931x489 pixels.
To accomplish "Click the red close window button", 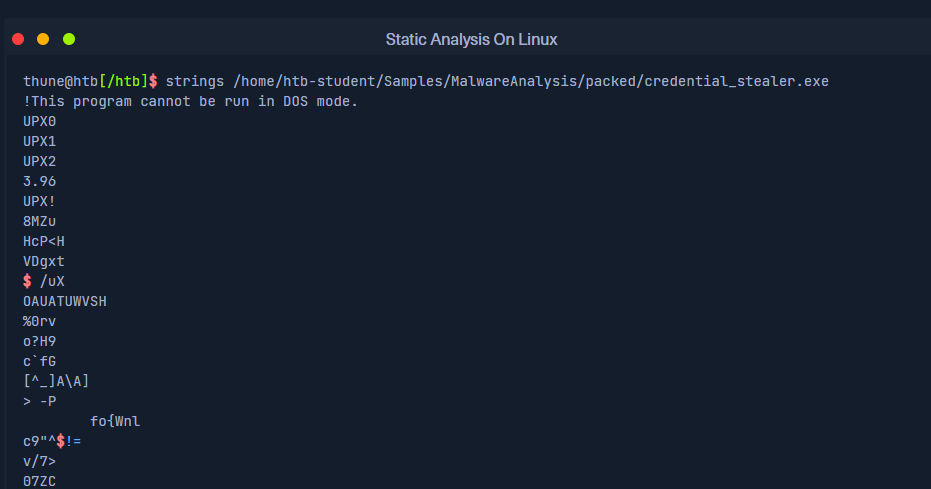I will coord(18,39).
